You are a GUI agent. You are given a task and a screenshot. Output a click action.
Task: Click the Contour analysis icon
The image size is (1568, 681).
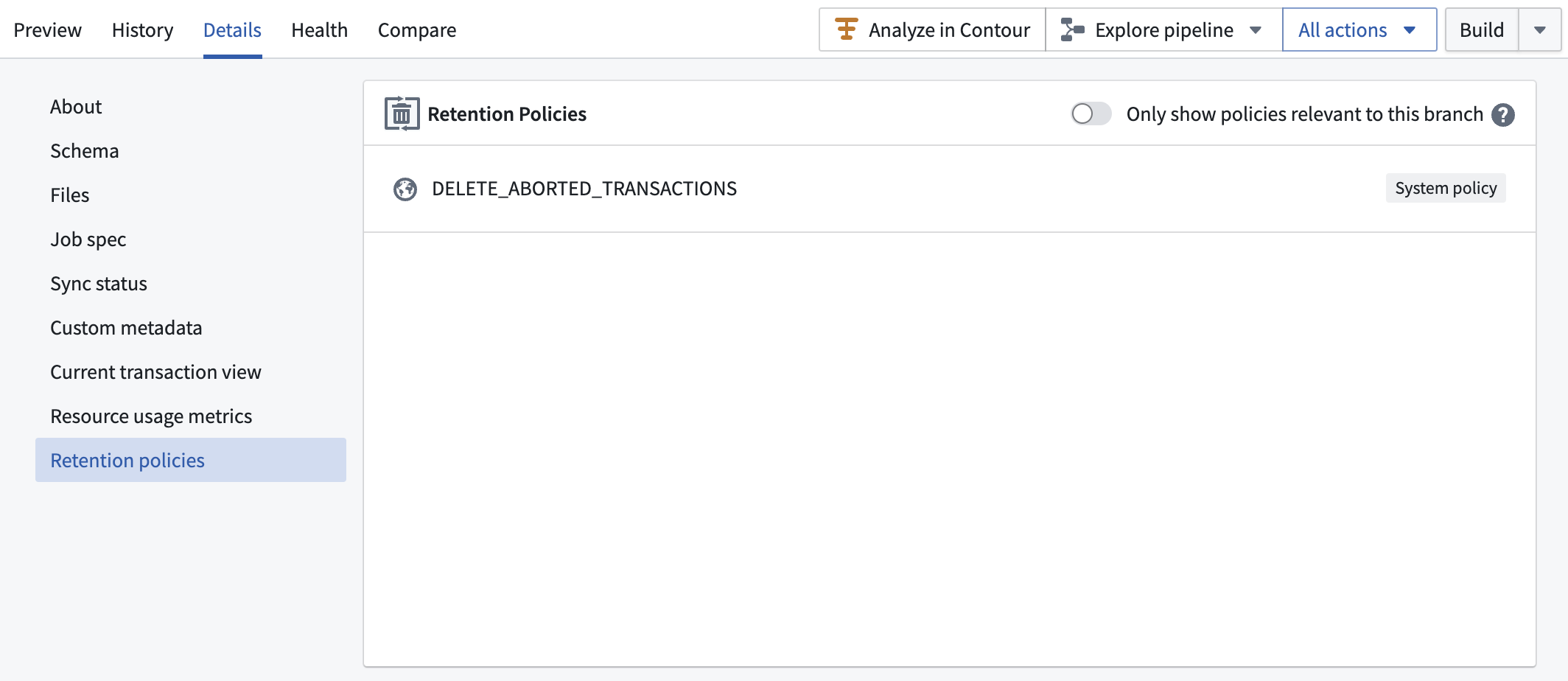pos(846,29)
